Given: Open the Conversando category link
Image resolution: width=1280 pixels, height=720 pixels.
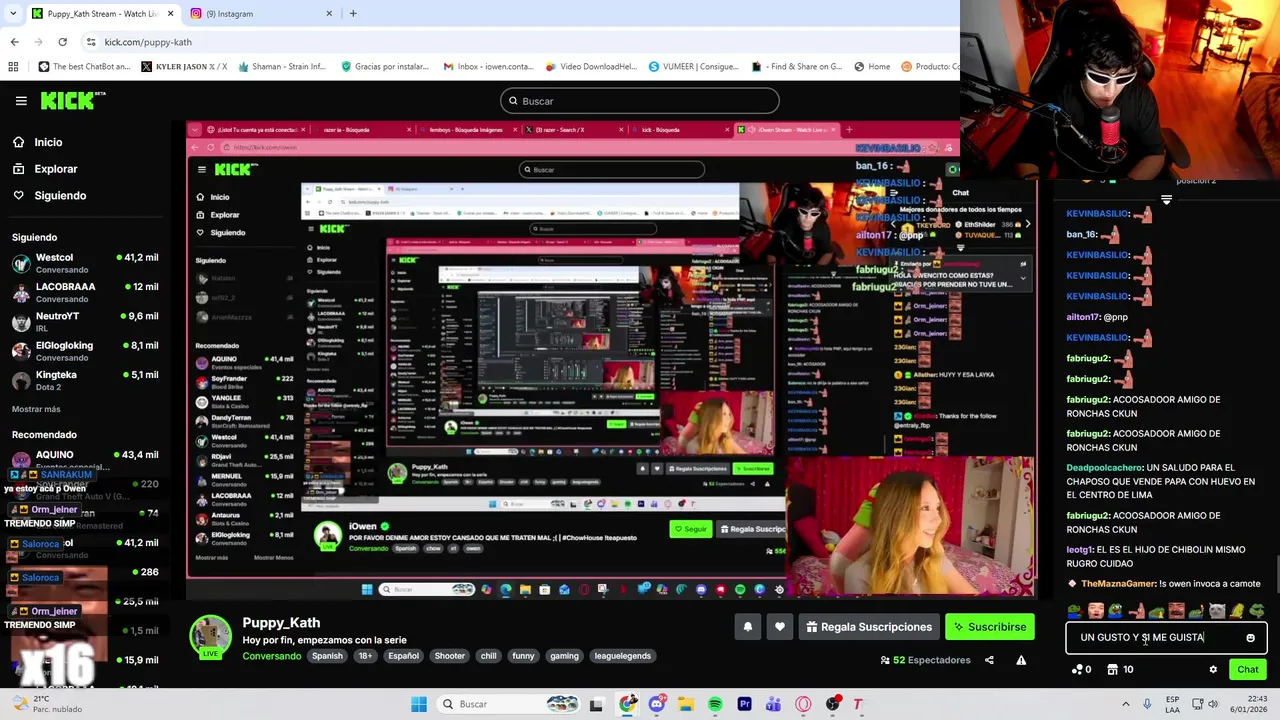Looking at the screenshot, I should click(x=271, y=656).
